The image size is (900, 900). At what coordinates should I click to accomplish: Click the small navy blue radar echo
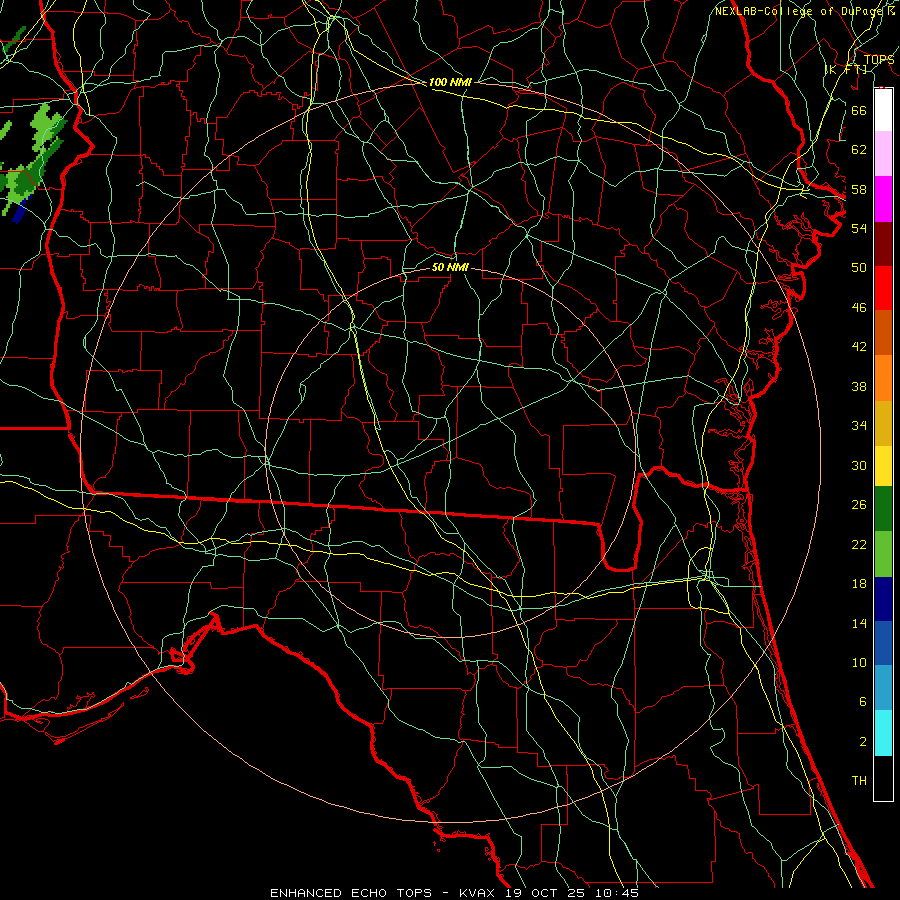pyautogui.click(x=20, y=211)
